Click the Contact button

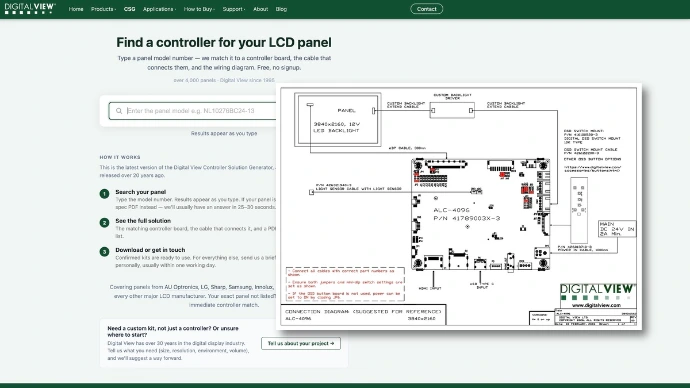tap(426, 9)
